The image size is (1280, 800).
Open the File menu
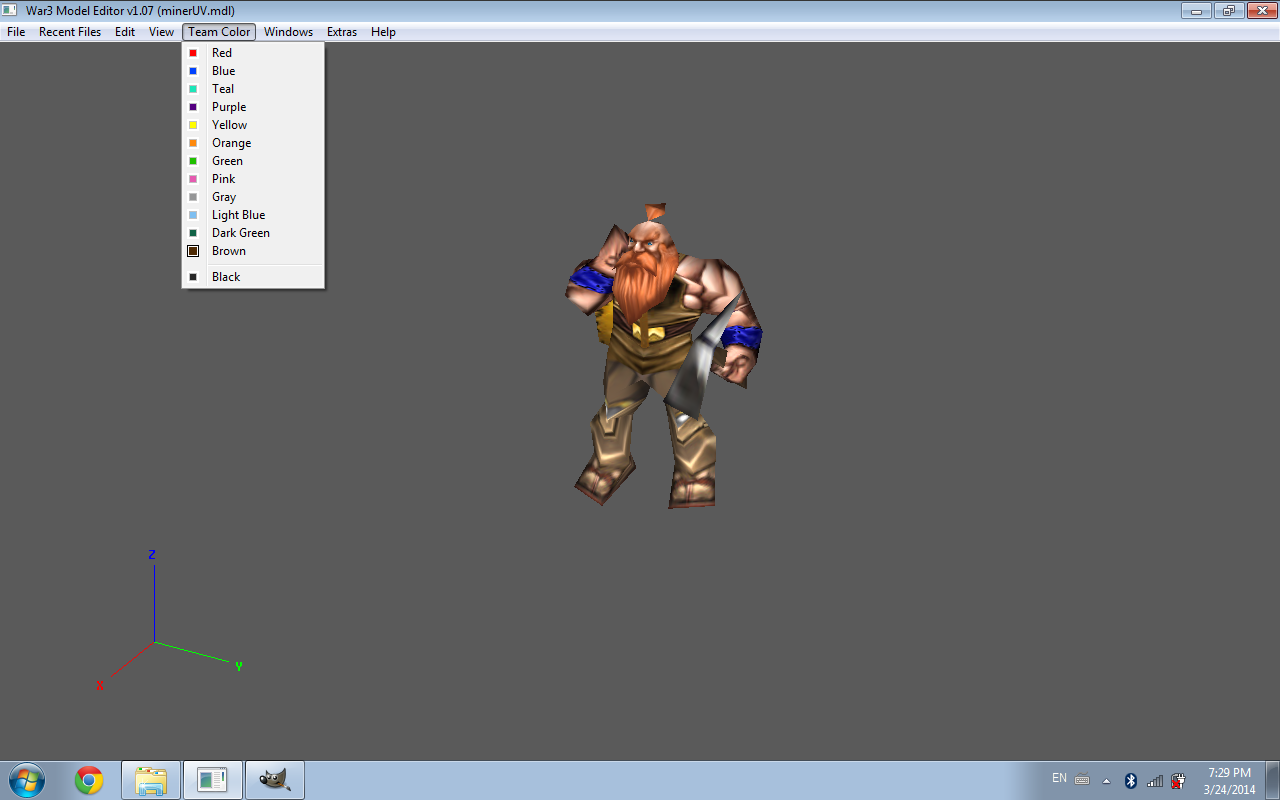16,32
